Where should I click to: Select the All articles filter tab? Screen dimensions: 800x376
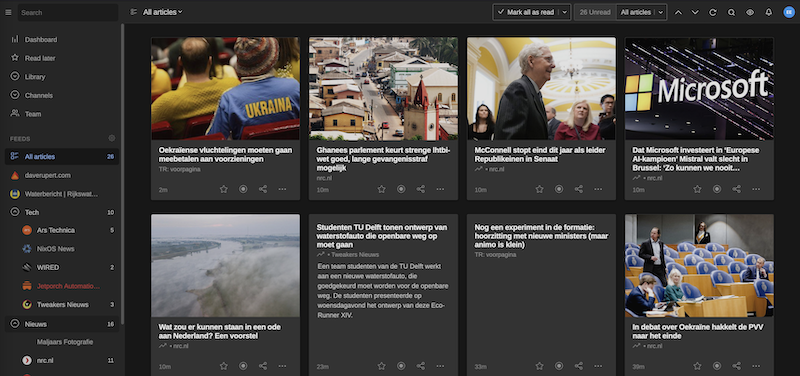(635, 12)
